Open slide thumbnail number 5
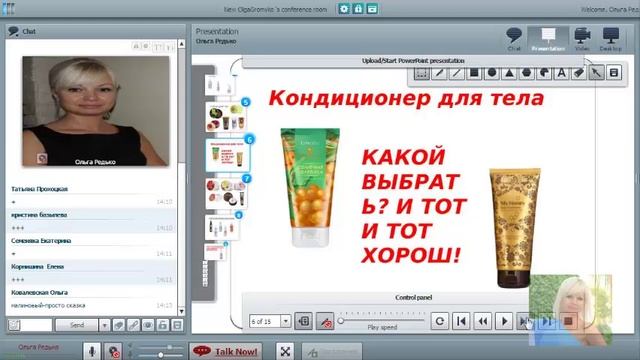 (x=226, y=117)
